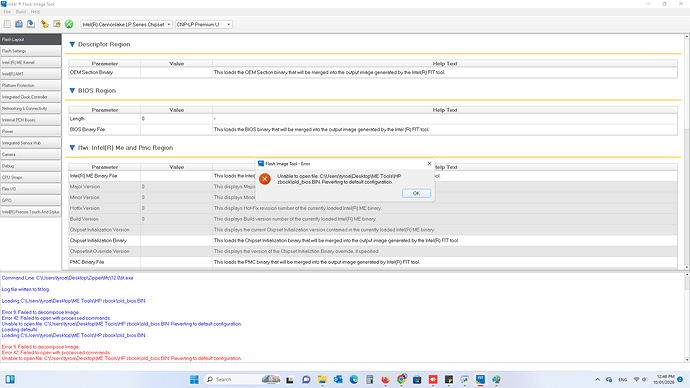Click the Chipset Initialization Binary value field
Screen dimensions: 690x388
coord(176,241)
